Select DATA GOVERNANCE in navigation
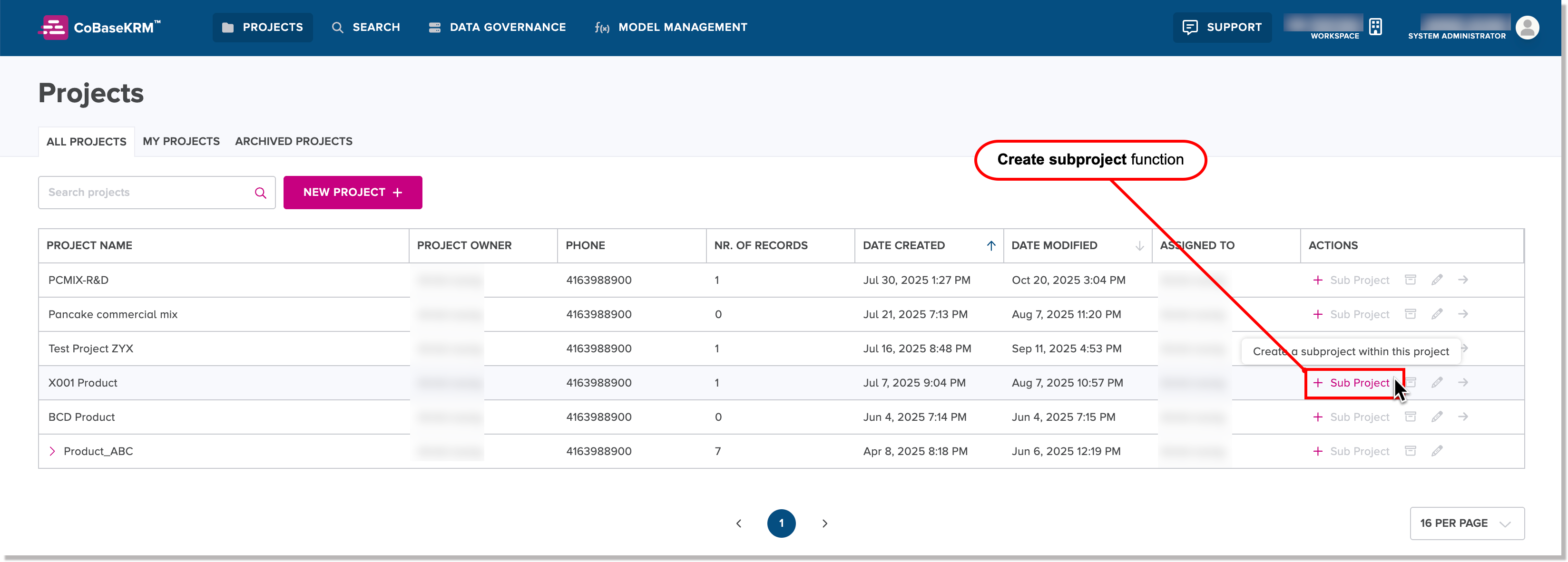This screenshot has height=562, width=1568. (x=507, y=28)
